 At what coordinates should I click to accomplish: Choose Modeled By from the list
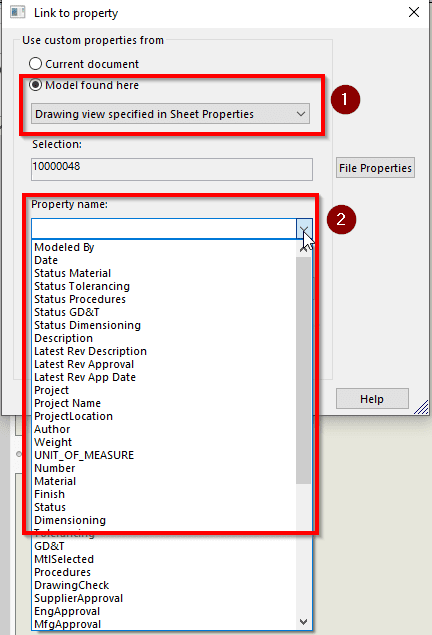[64, 247]
